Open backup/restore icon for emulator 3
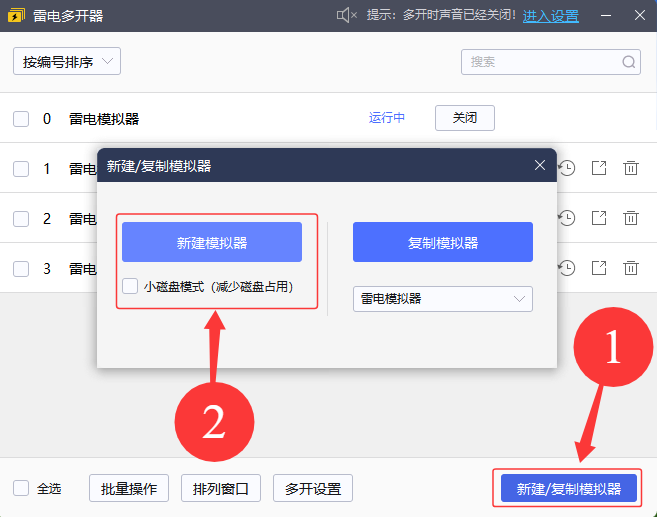 [566, 268]
